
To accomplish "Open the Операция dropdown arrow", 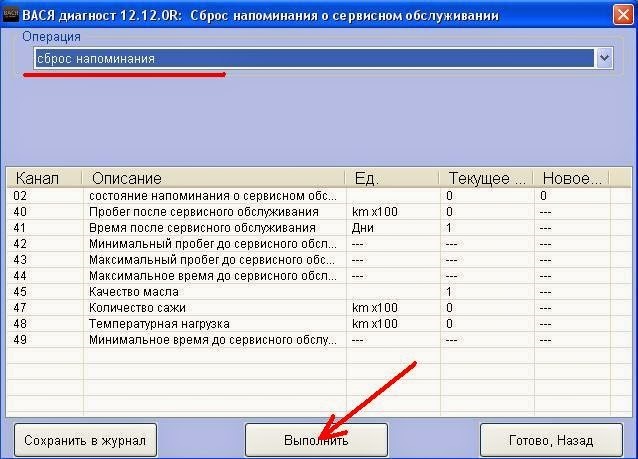I will click(x=604, y=58).
